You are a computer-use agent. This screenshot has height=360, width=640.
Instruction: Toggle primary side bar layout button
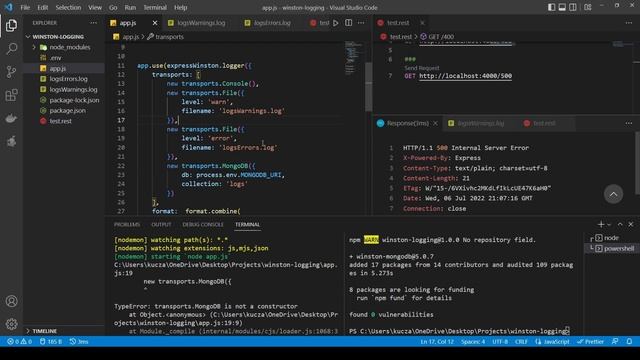click(x=551, y=7)
